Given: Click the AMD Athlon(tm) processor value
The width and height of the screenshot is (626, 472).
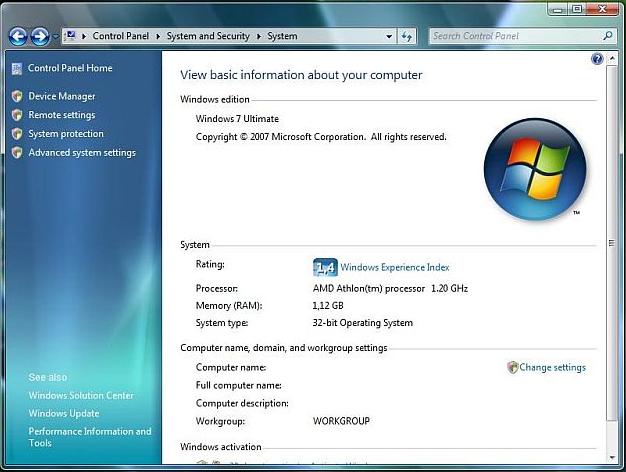Looking at the screenshot, I should click(x=390, y=288).
